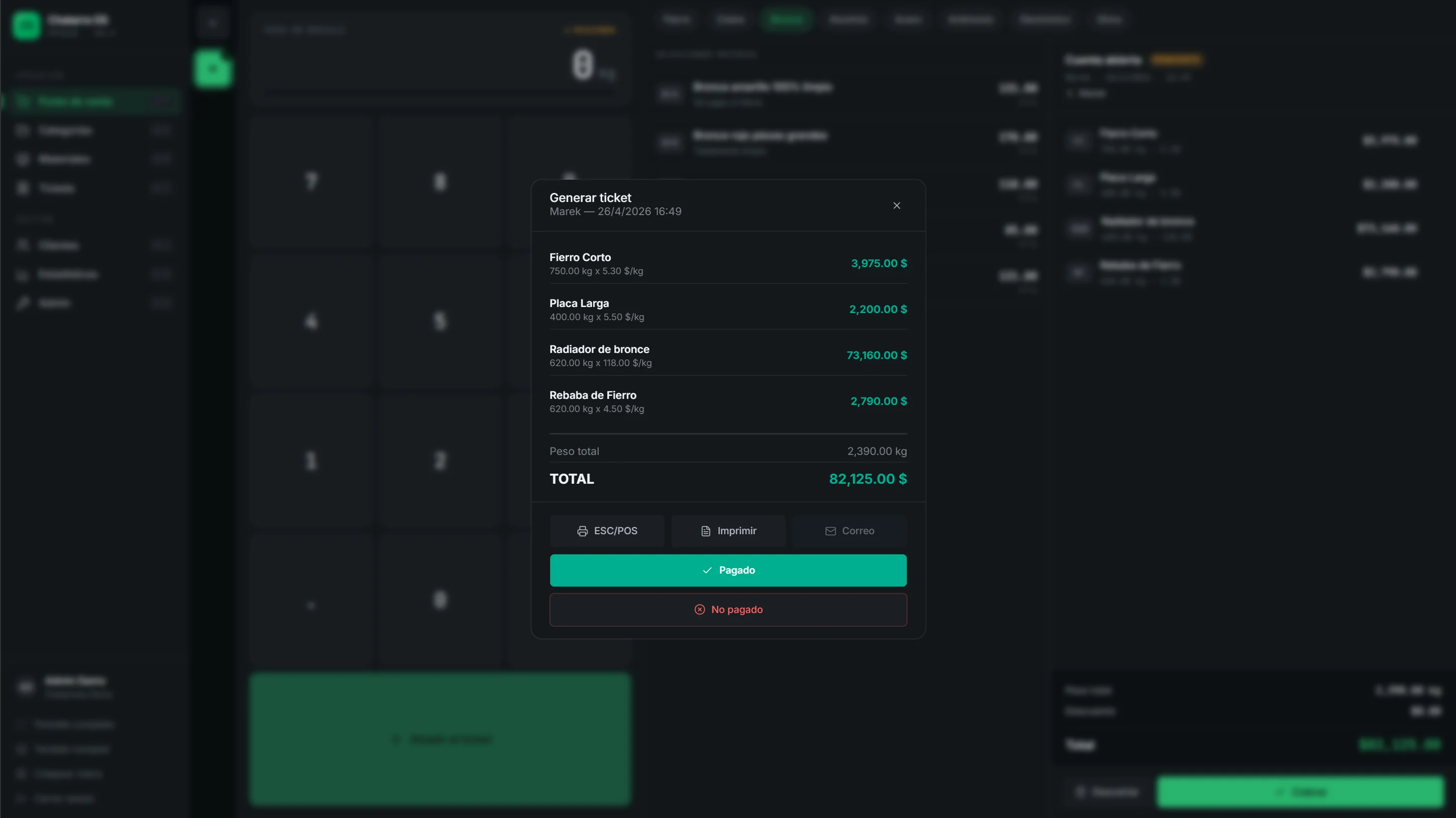Click the amount "3,975.00 $"
This screenshot has width=1456, height=818.
[x=879, y=263]
